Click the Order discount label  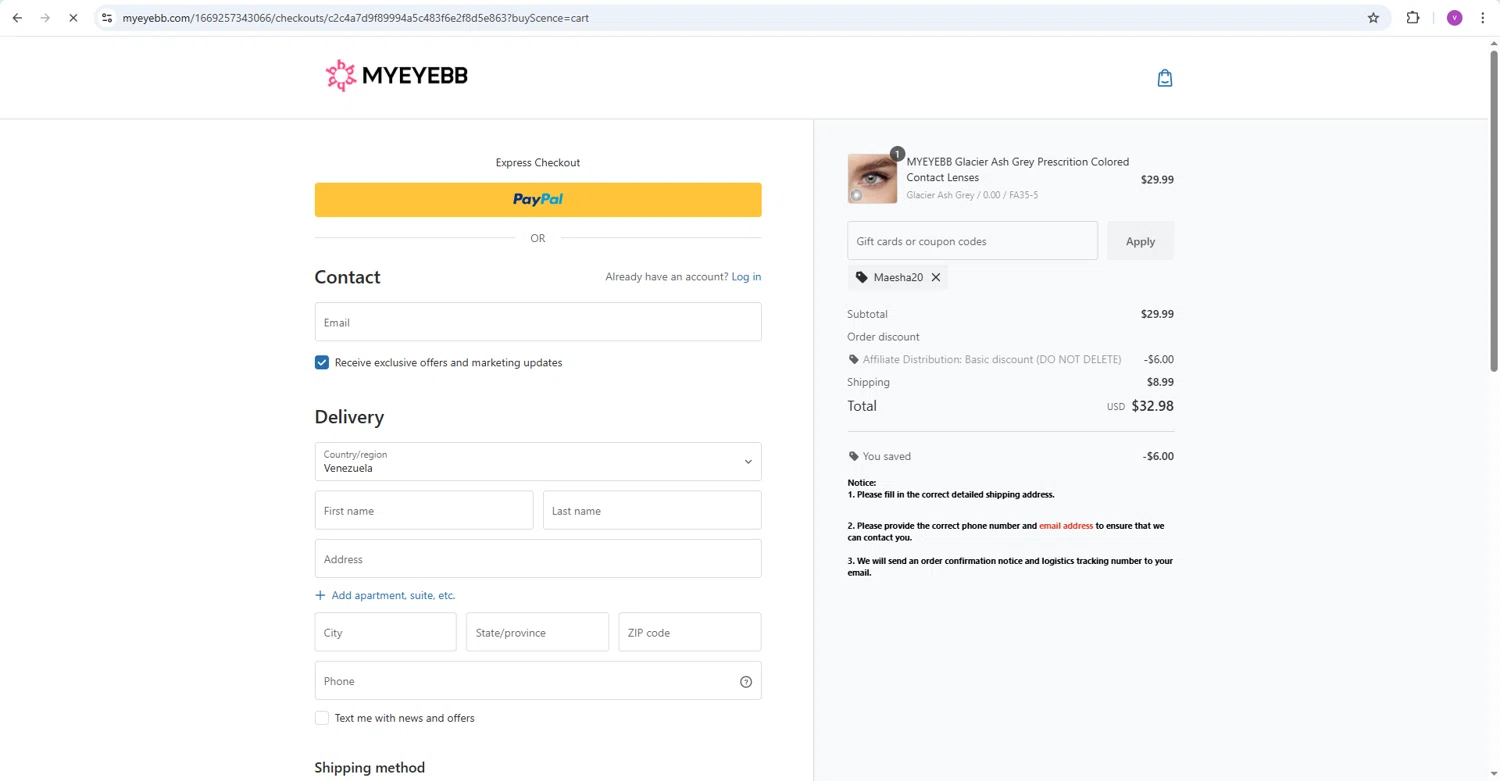(x=883, y=337)
